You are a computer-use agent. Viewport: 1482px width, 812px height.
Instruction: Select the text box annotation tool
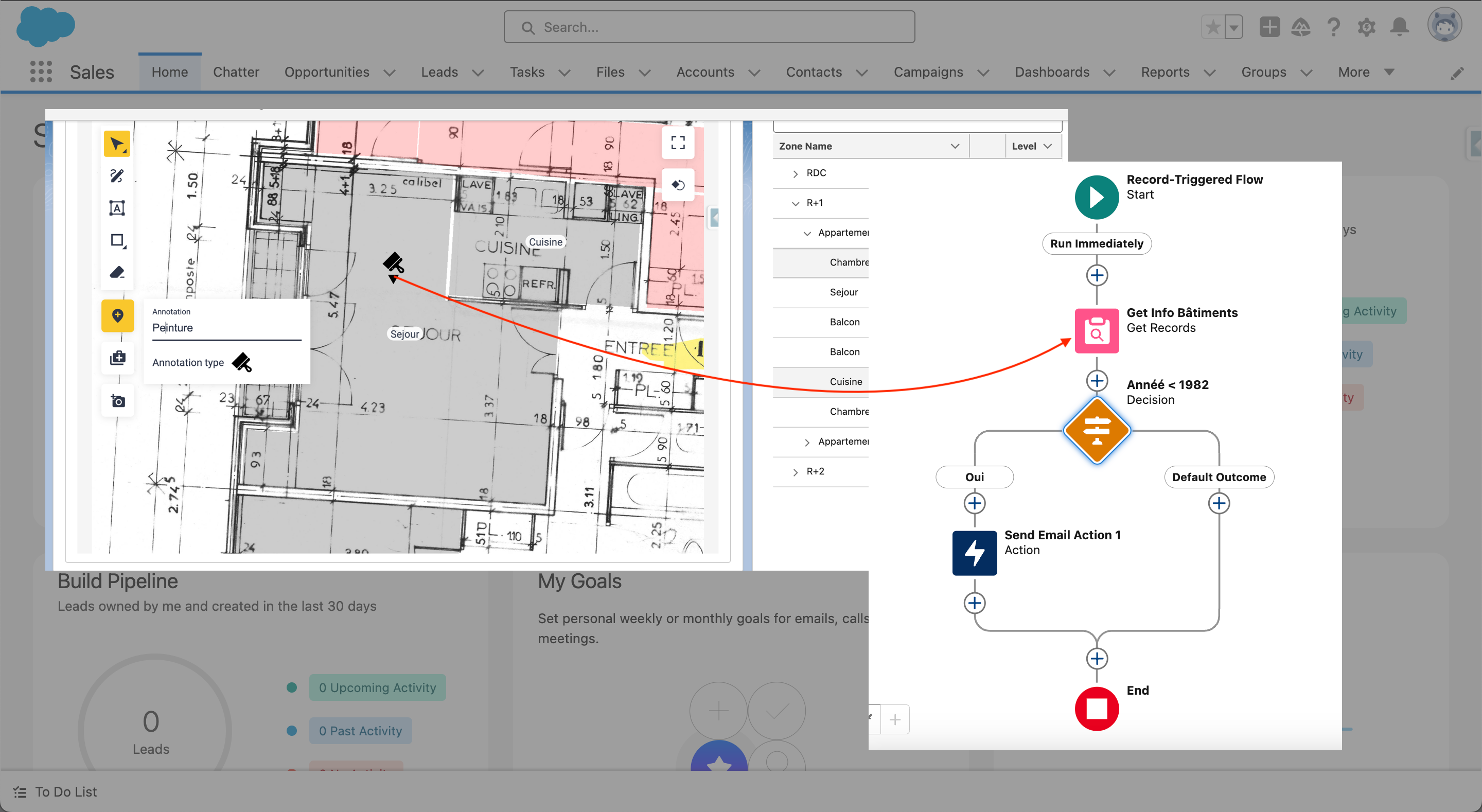[x=117, y=208]
